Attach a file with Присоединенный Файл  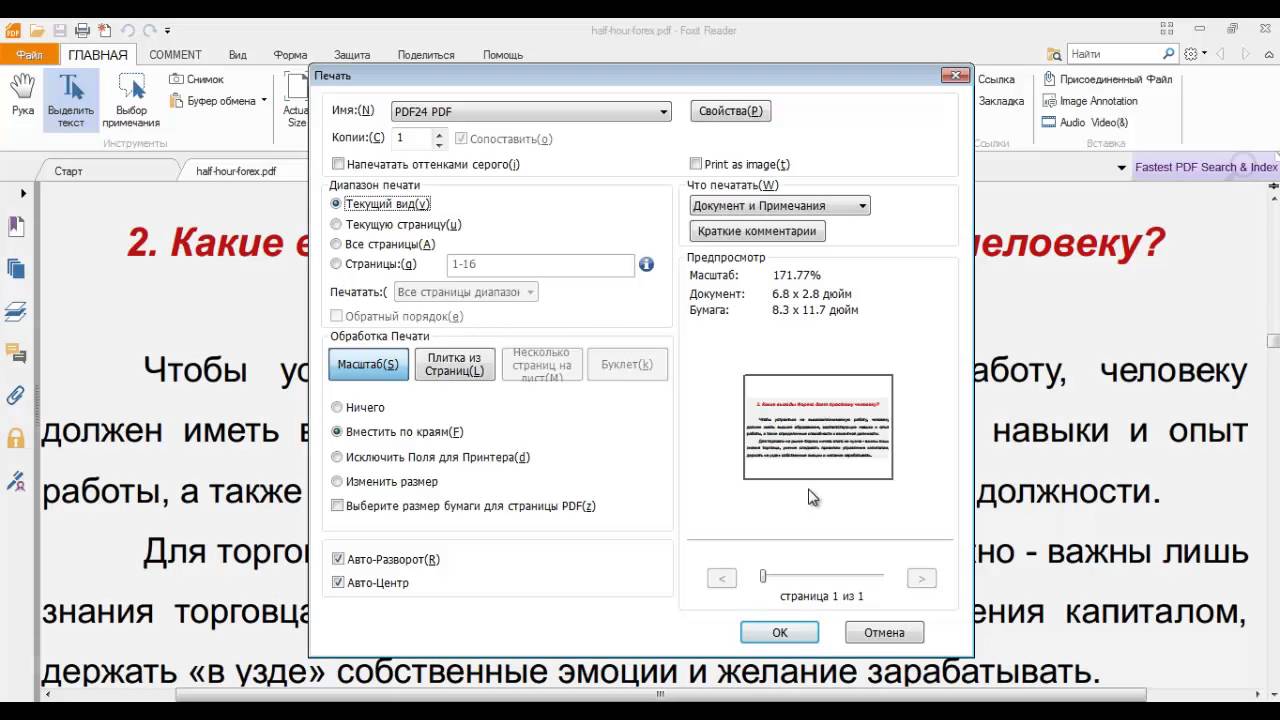click(1107, 79)
